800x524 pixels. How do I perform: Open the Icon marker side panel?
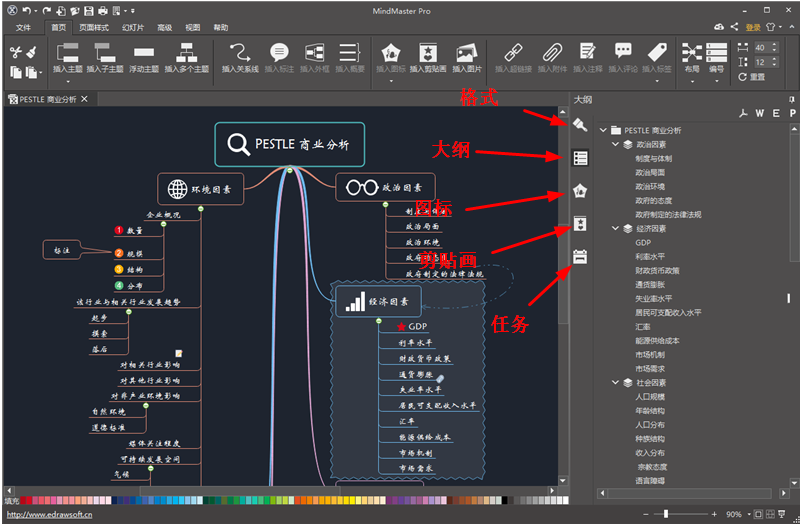tap(580, 191)
